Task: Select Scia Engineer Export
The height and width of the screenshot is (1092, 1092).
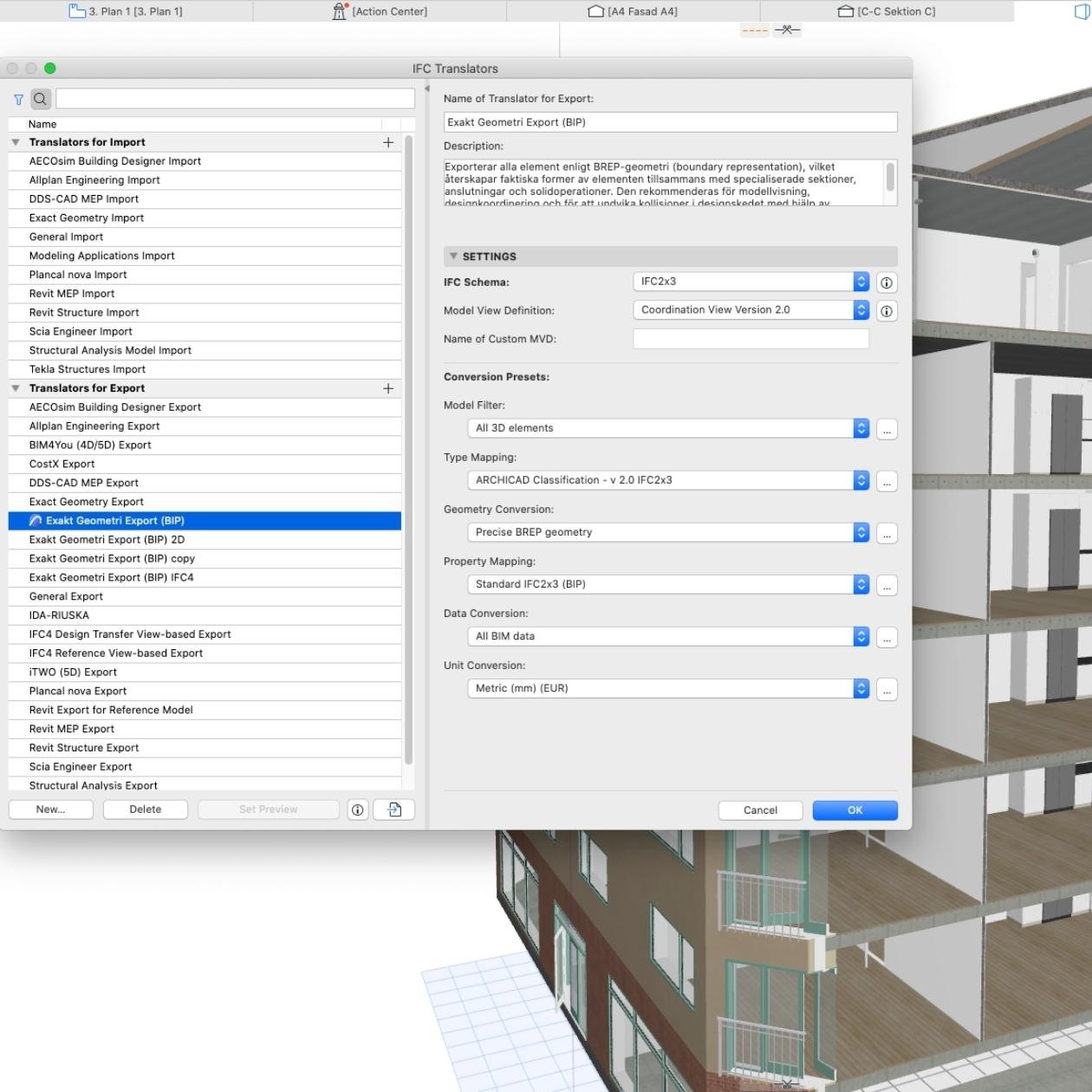Action: (x=205, y=767)
